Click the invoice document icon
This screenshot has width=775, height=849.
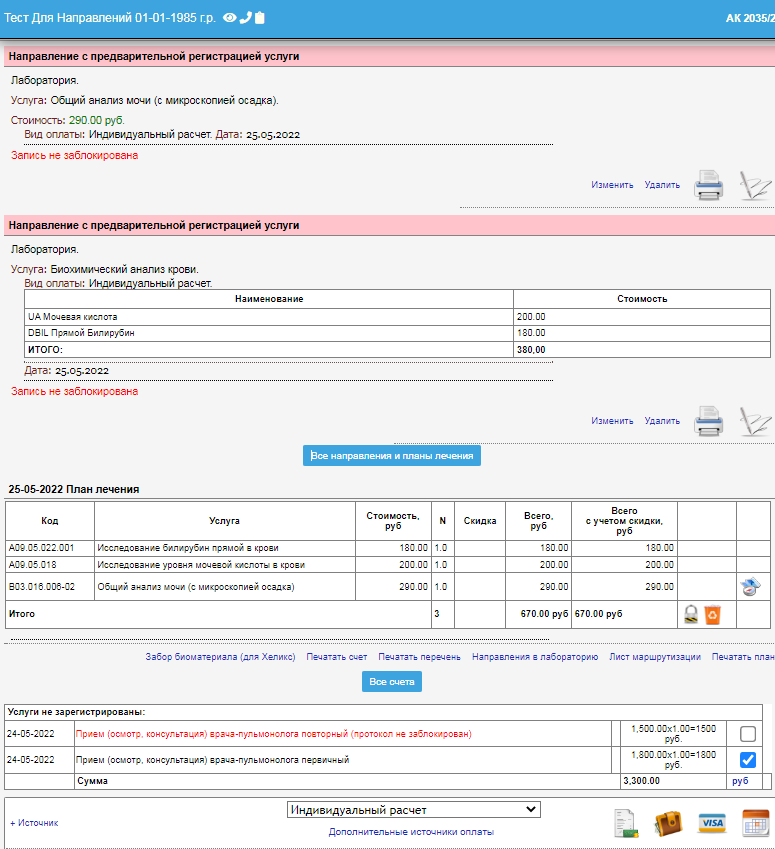click(626, 823)
